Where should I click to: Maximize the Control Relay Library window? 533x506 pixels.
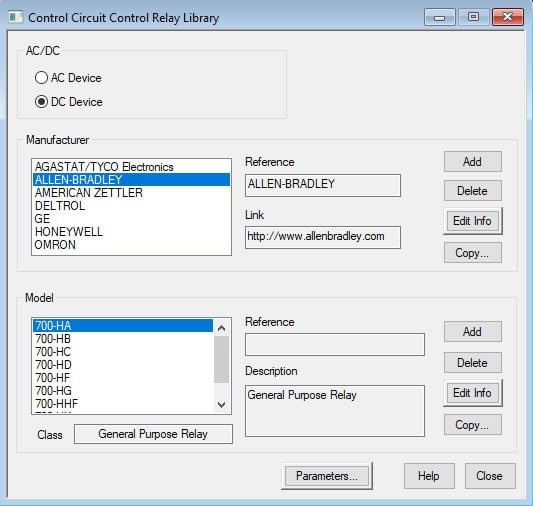(474, 17)
